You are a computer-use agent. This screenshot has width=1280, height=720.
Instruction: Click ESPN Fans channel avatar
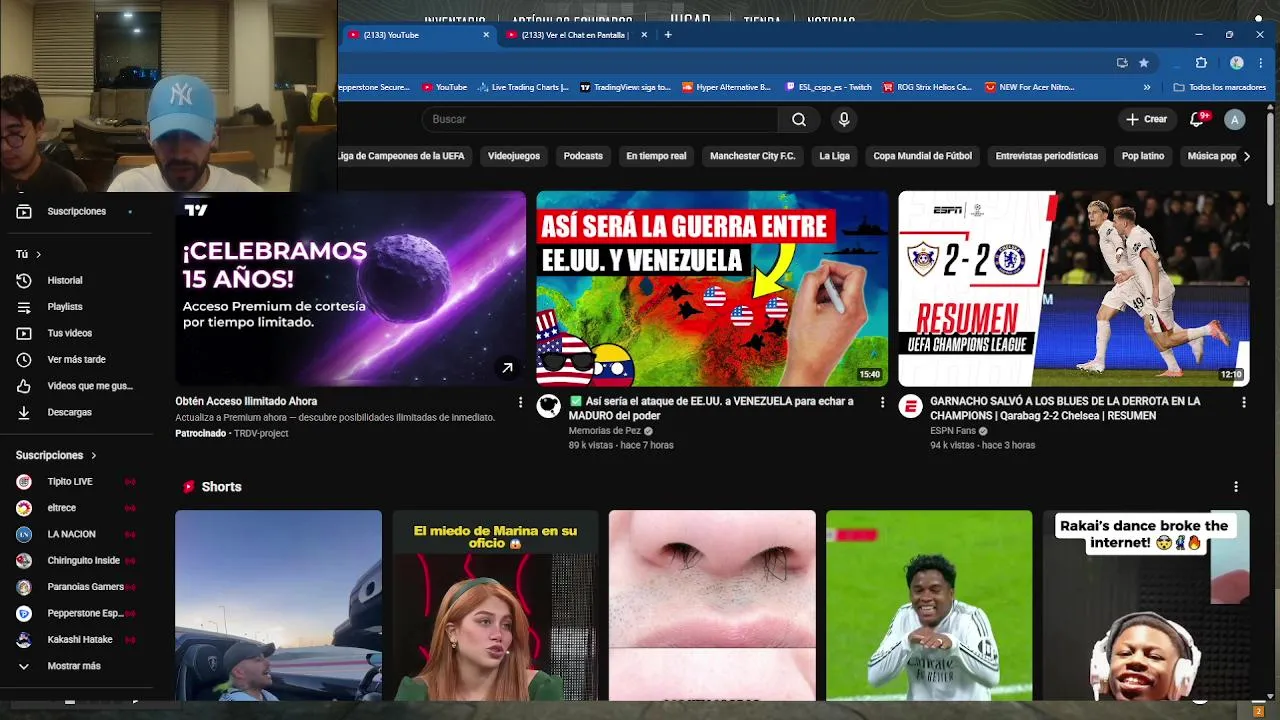tap(910, 406)
